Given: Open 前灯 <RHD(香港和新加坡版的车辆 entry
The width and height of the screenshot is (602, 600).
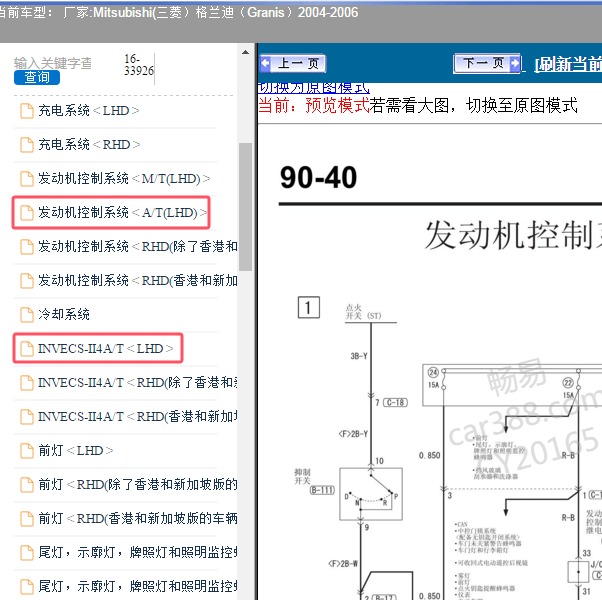Looking at the screenshot, I should tap(137, 519).
